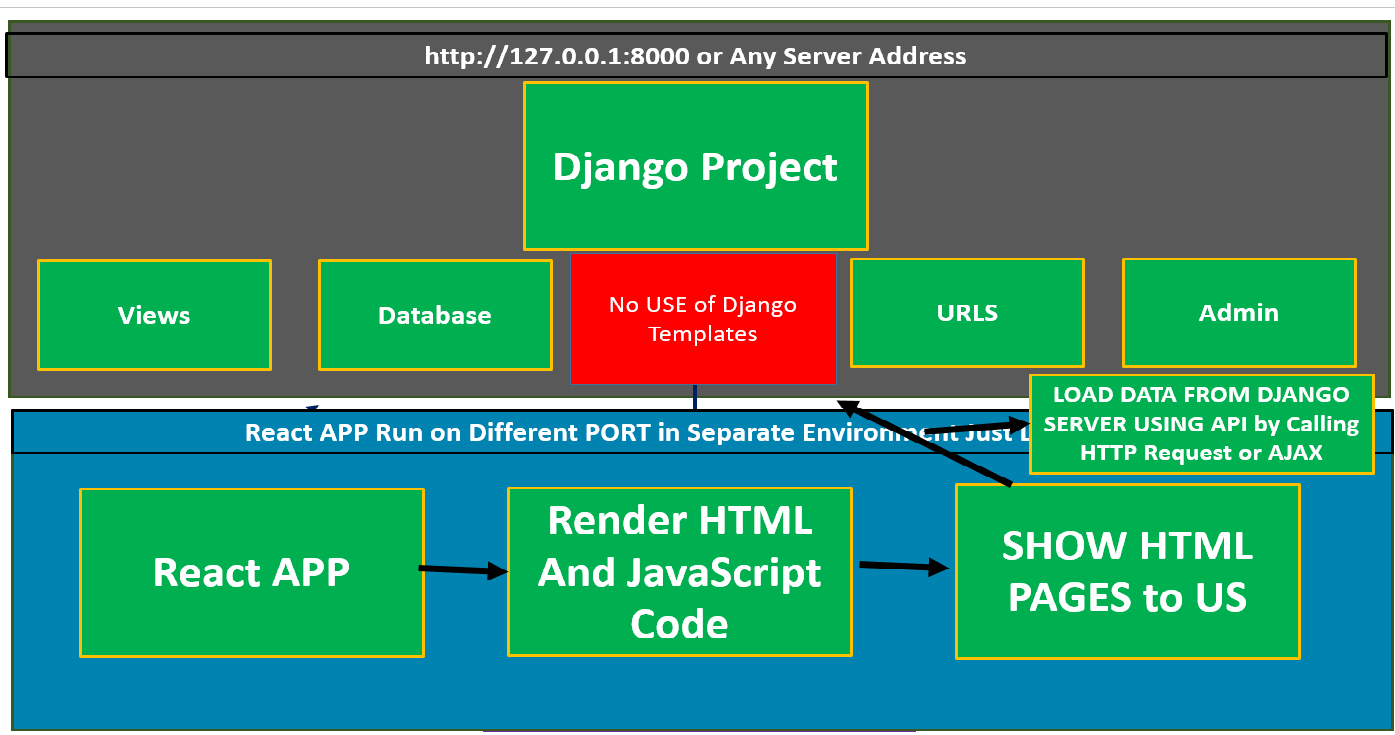Select the Views component block
Image resolution: width=1395 pixels, height=735 pixels.
[x=154, y=314]
